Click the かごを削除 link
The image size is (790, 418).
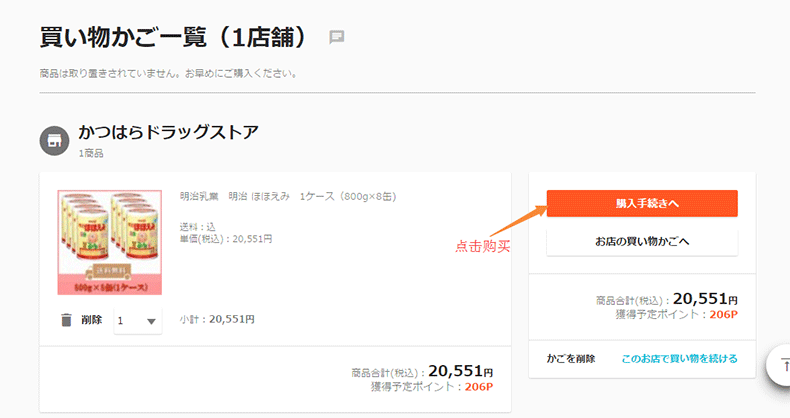tap(571, 358)
